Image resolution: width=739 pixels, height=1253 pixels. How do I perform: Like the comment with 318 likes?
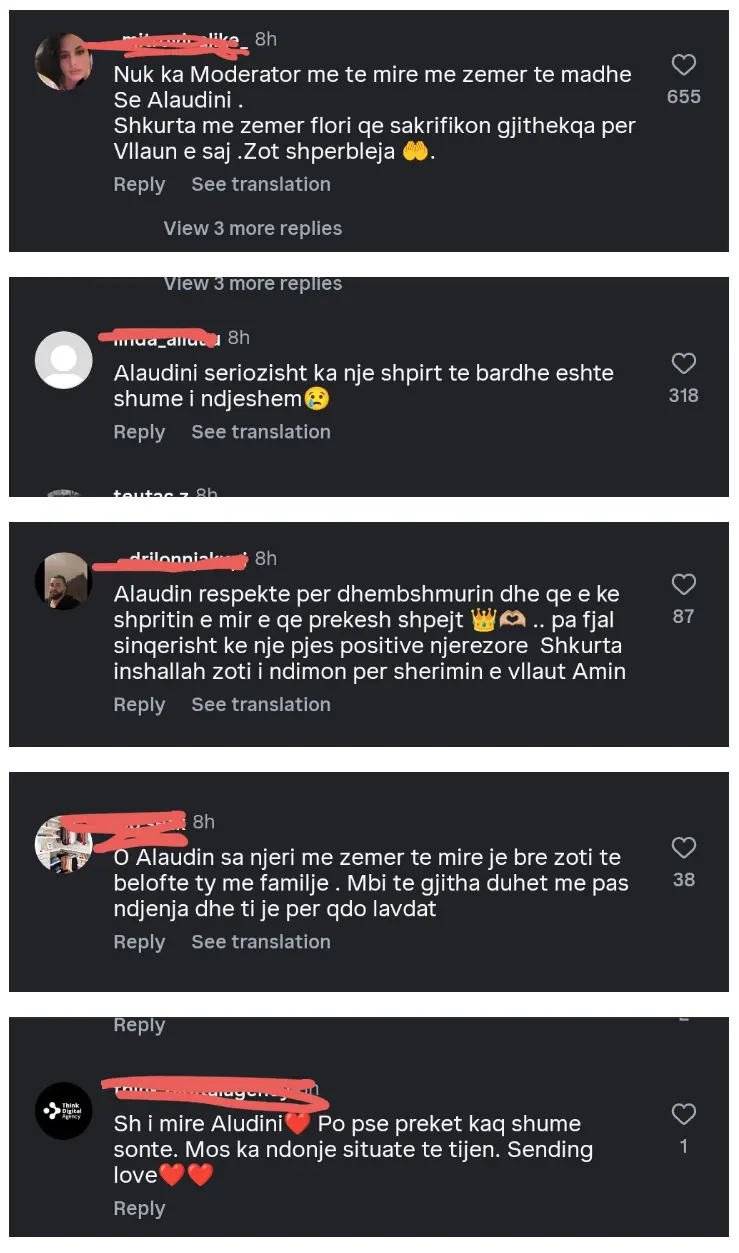(x=684, y=364)
